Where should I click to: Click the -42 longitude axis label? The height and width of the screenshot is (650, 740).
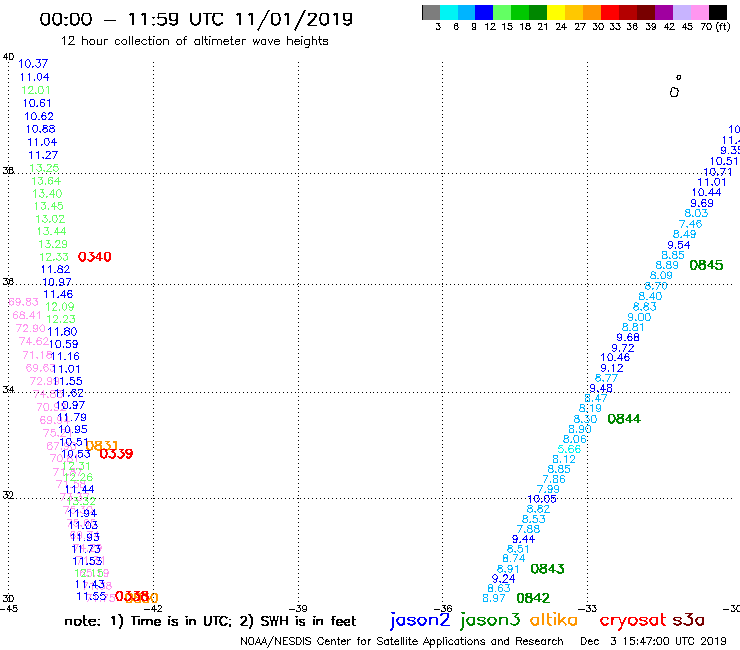coord(153,609)
